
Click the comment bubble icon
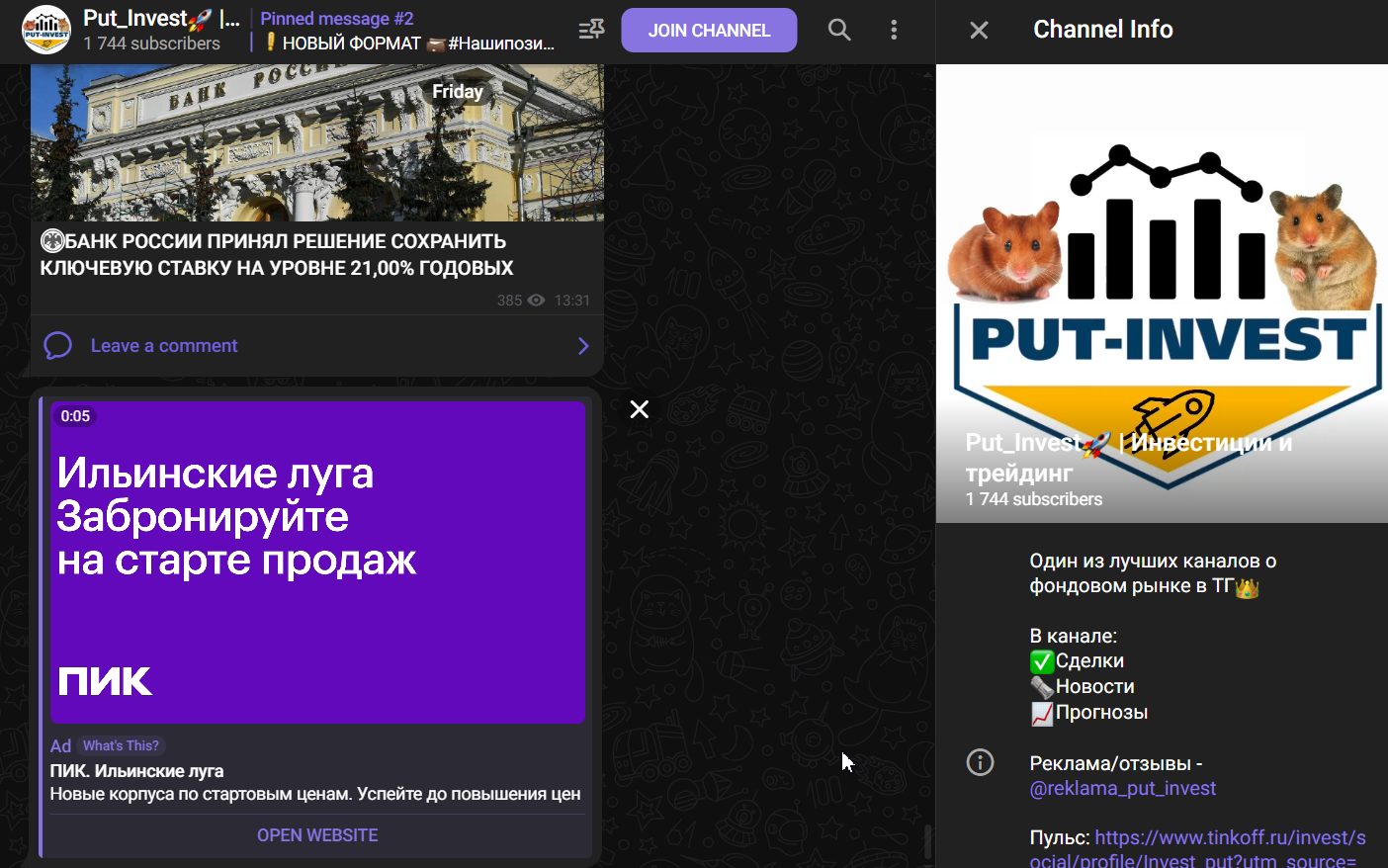tap(57, 346)
